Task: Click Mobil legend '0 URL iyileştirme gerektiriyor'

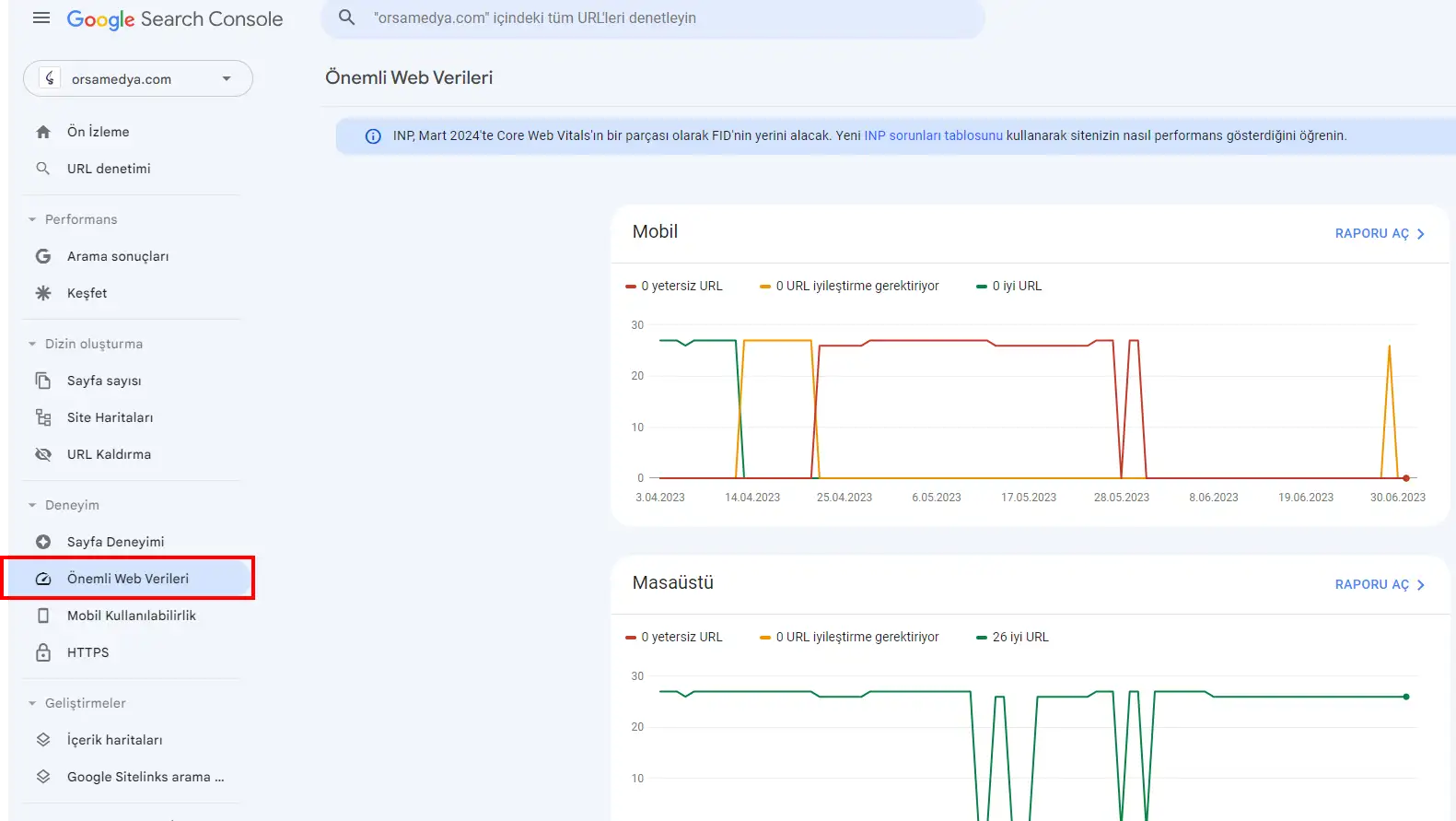Action: (849, 287)
